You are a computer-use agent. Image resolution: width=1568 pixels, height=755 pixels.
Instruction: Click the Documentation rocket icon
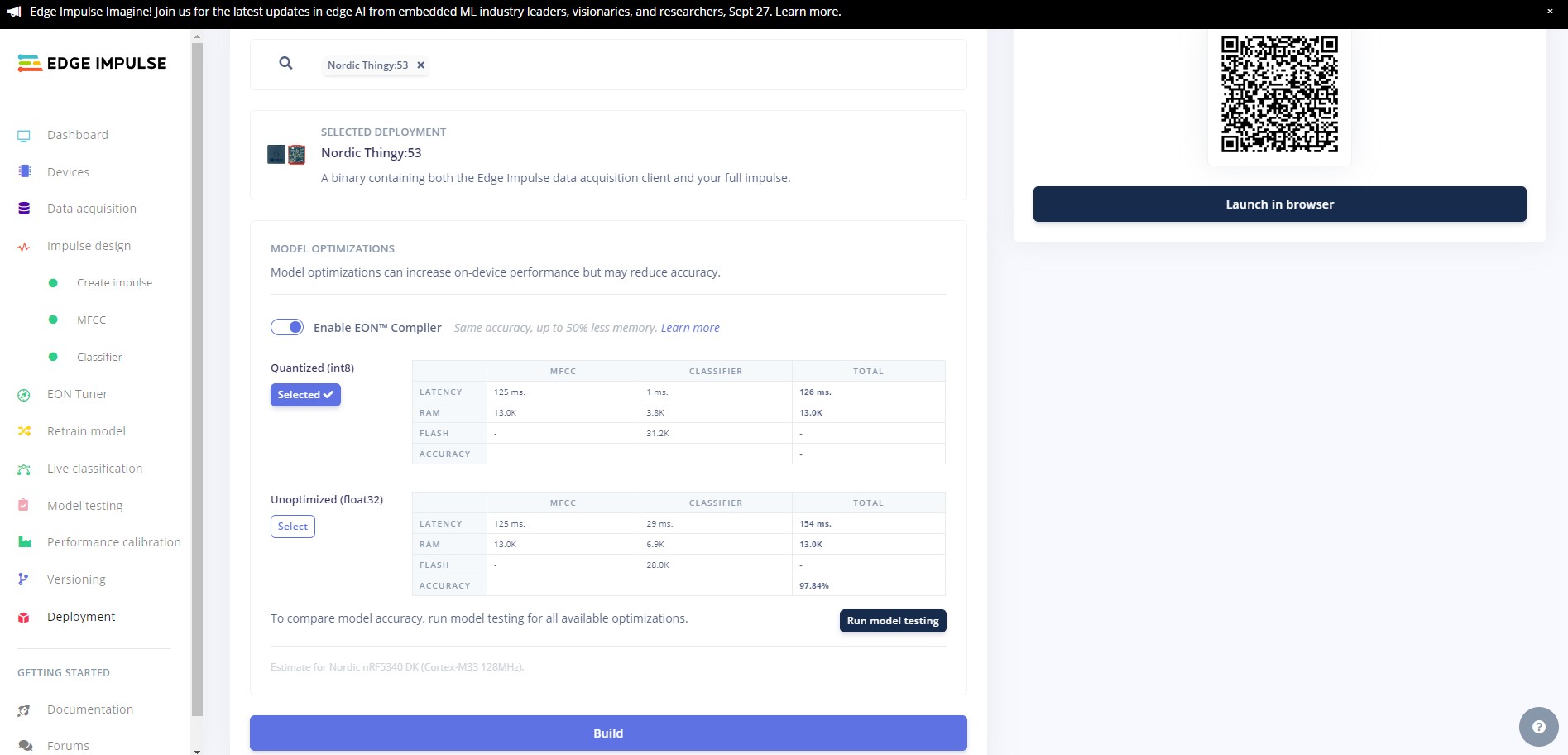click(x=24, y=710)
